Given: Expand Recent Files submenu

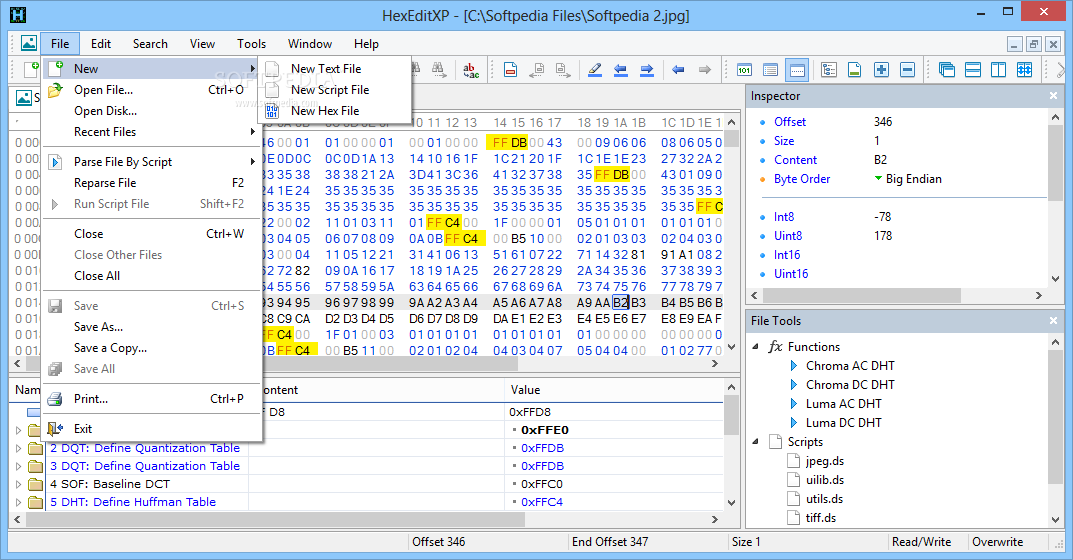Looking at the screenshot, I should 152,132.
